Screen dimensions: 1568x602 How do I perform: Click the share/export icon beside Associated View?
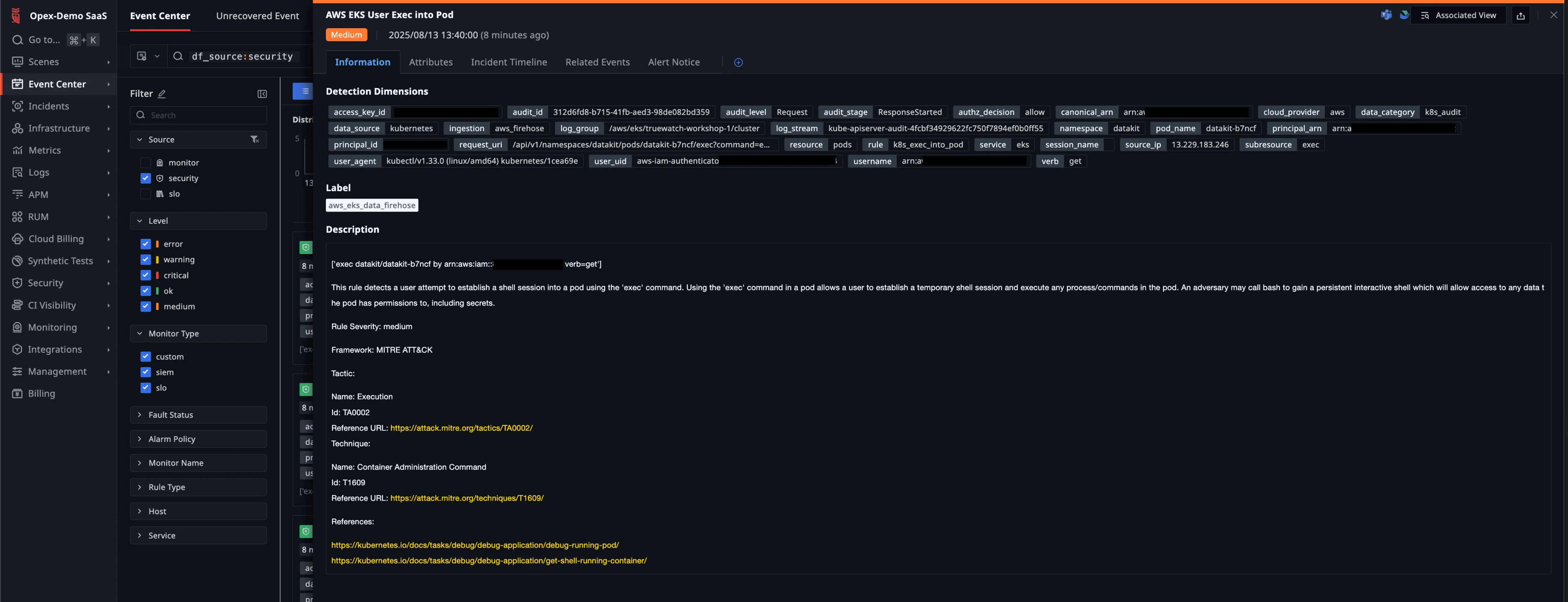[1520, 16]
